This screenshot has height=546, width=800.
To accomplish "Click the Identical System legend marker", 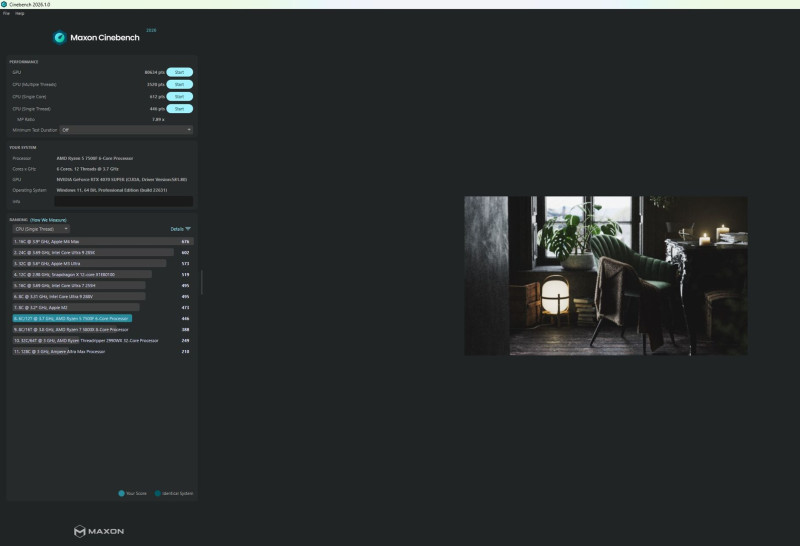I will click(x=158, y=493).
